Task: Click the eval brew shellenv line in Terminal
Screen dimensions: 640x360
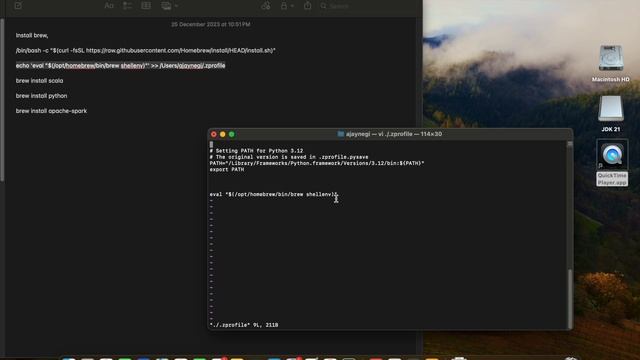Action: (273, 195)
